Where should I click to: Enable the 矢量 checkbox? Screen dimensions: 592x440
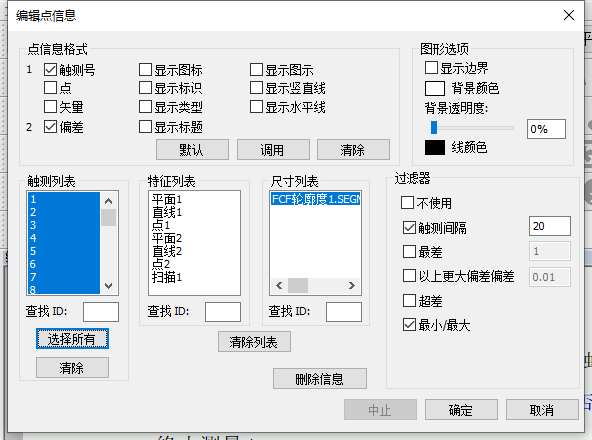pos(50,107)
